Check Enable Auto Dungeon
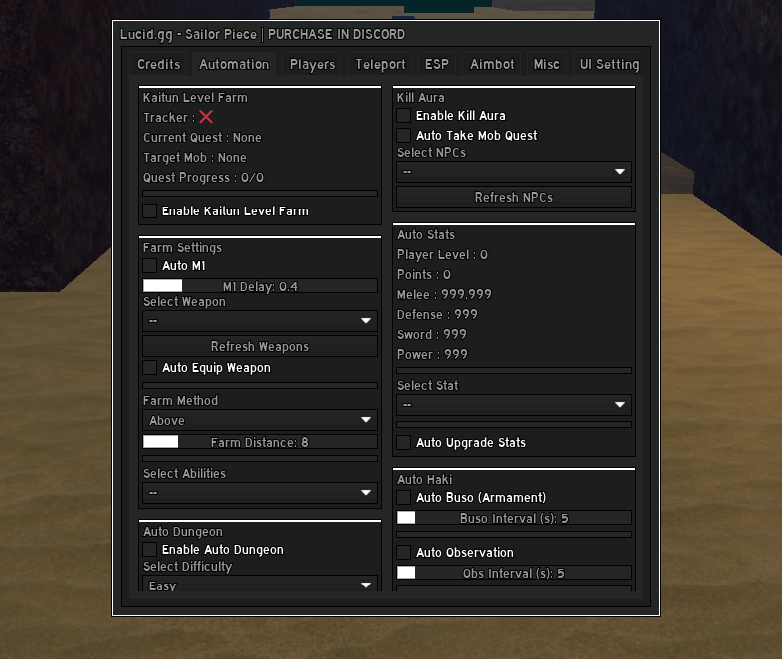Image resolution: width=782 pixels, height=659 pixels. pyautogui.click(x=150, y=550)
